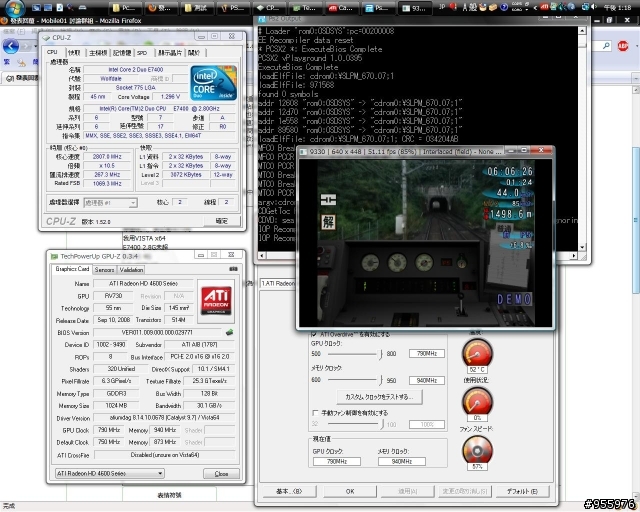Viewport: 640px width, 512px height.
Task: Click the PS2 Output scroll down arrow
Action: [x=582, y=247]
